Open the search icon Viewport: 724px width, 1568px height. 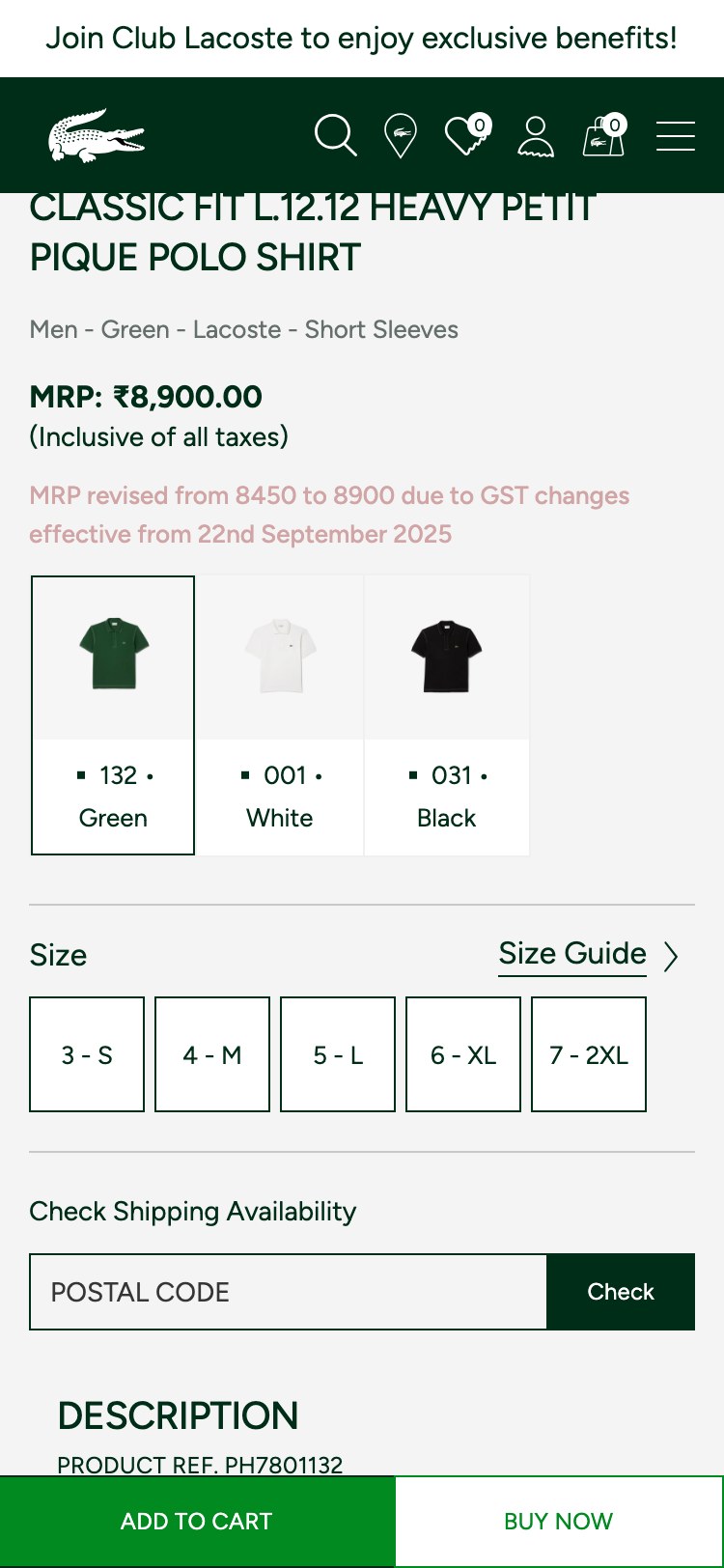pos(335,136)
